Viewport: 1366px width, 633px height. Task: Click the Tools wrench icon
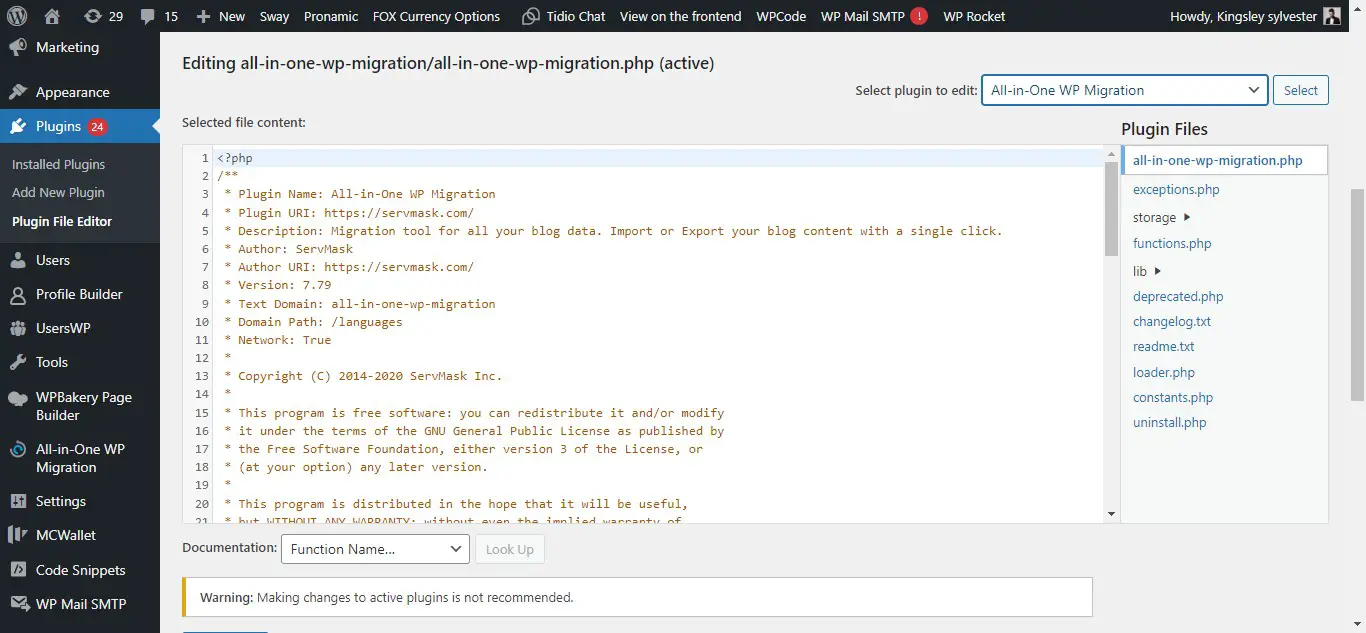coord(18,362)
